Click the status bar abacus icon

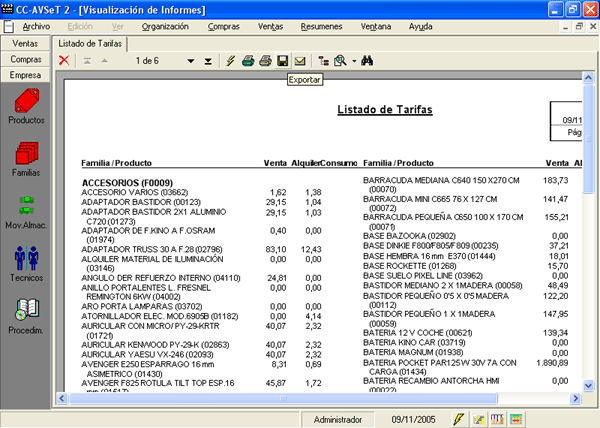pyautogui.click(x=497, y=419)
